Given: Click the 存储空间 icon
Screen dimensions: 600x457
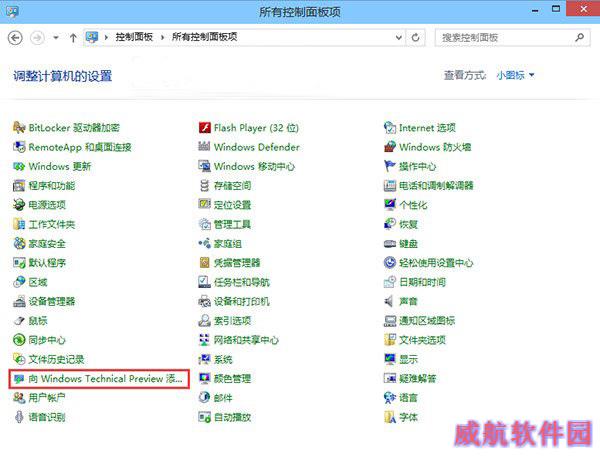Looking at the screenshot, I should 204,186.
